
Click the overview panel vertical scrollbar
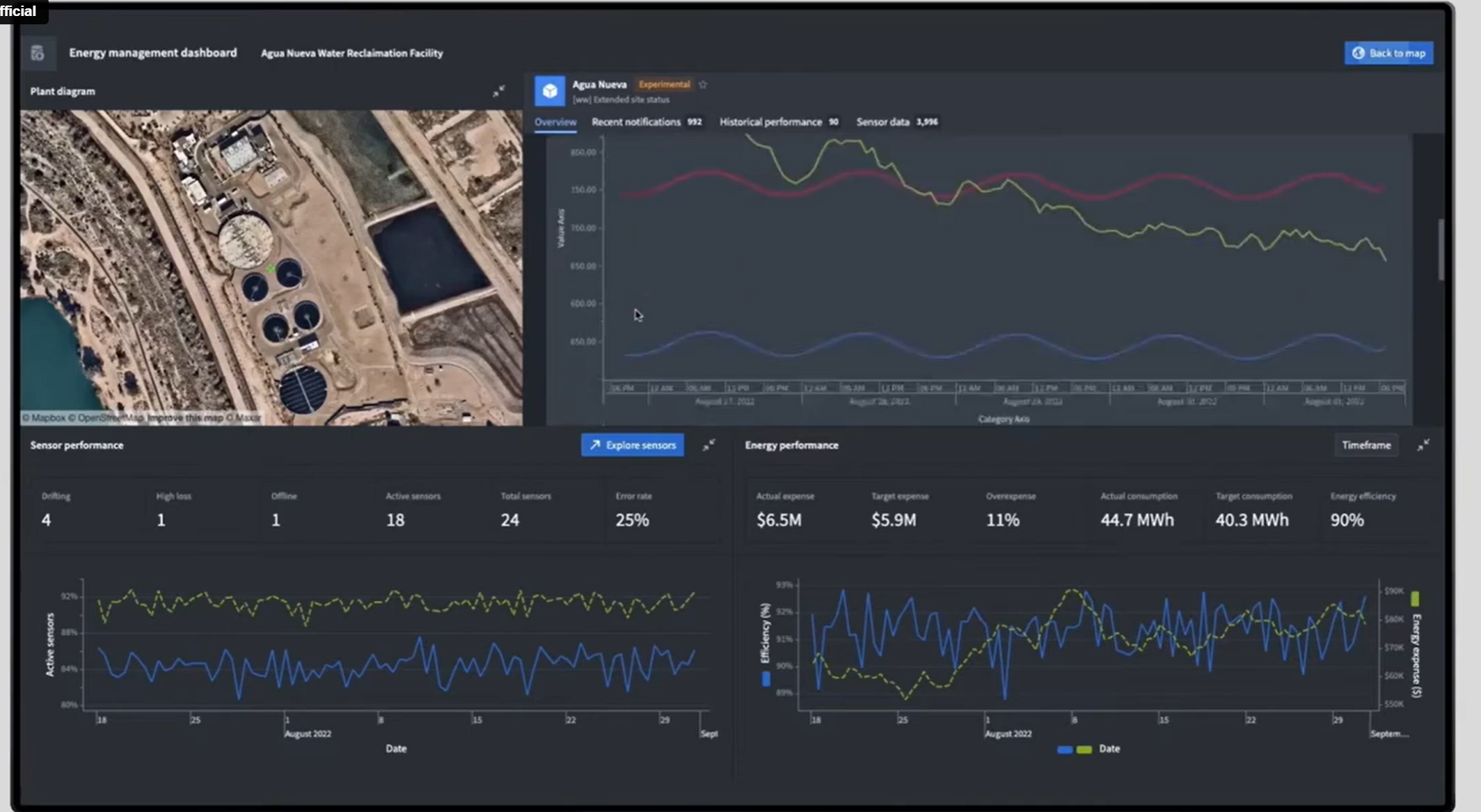tap(1440, 250)
